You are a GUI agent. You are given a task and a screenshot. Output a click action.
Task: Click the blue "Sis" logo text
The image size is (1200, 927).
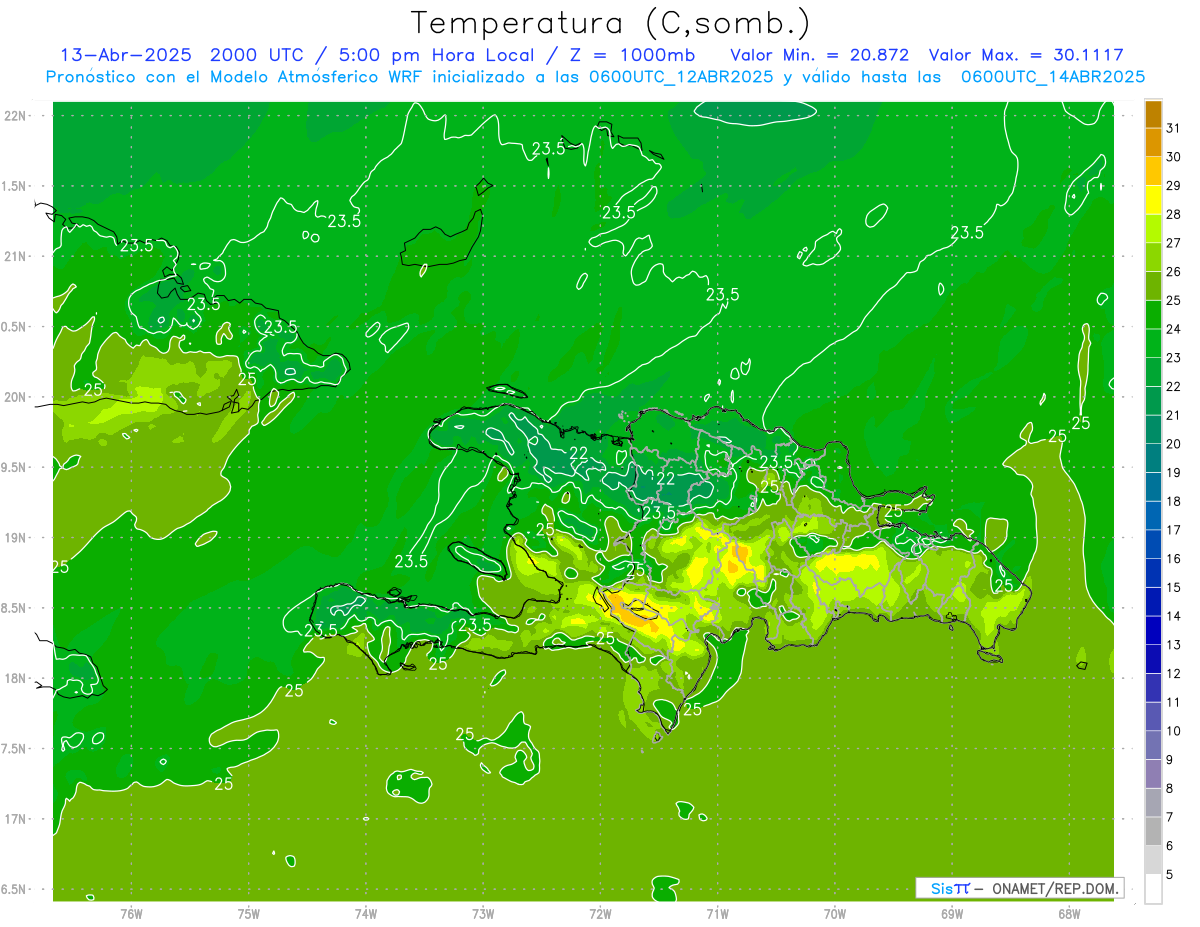coord(942,888)
